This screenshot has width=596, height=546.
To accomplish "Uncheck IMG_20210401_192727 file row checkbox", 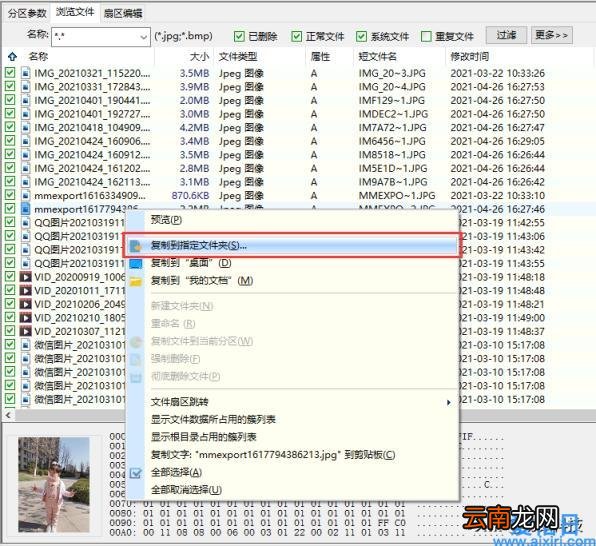I will 10,113.
